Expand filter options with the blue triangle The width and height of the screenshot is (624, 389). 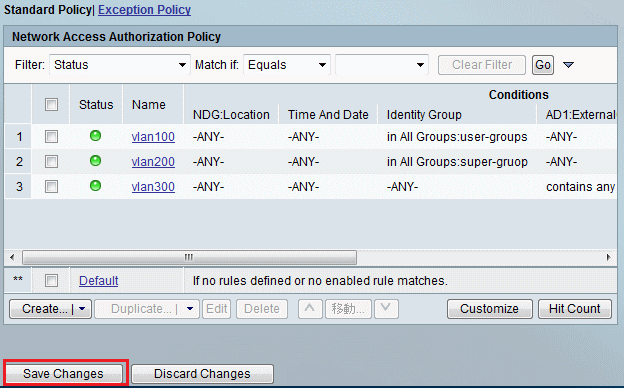[x=568, y=65]
